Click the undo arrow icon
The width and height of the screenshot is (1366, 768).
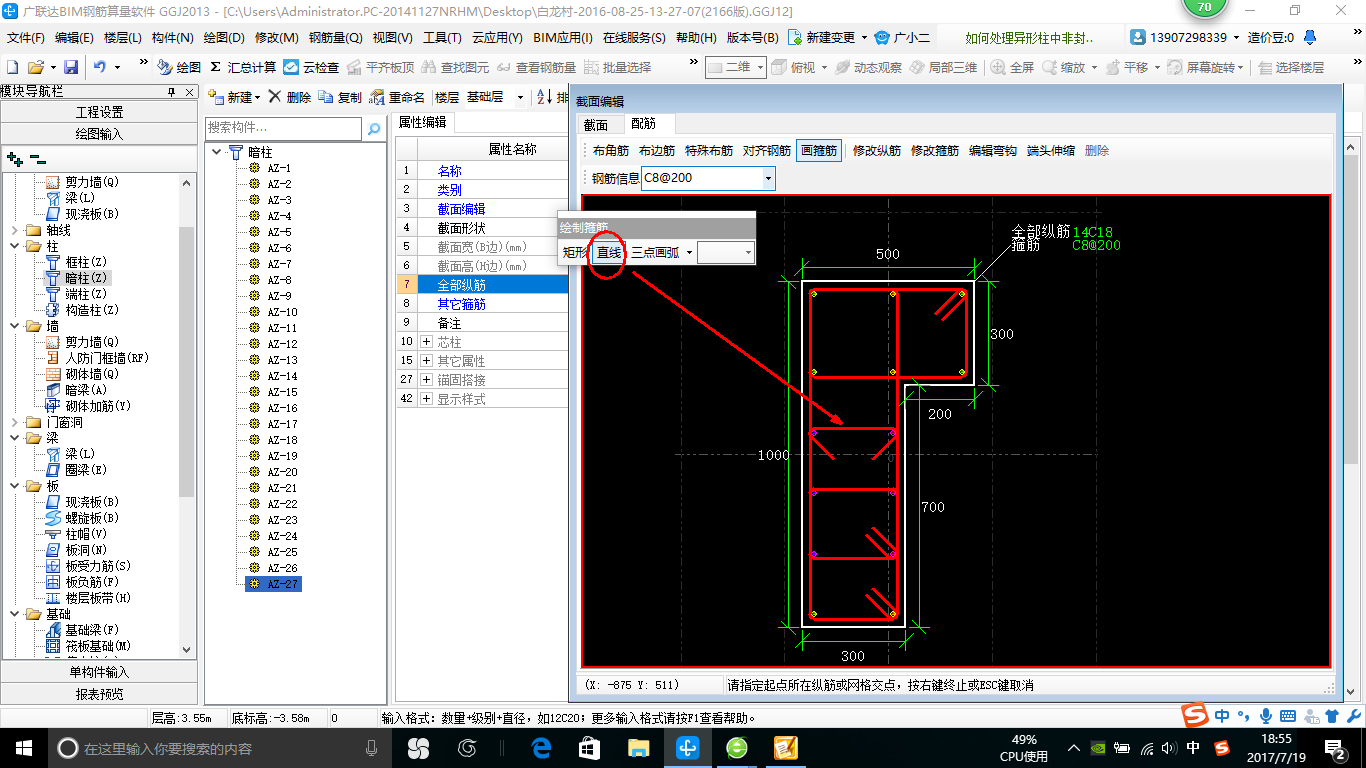[x=100, y=67]
